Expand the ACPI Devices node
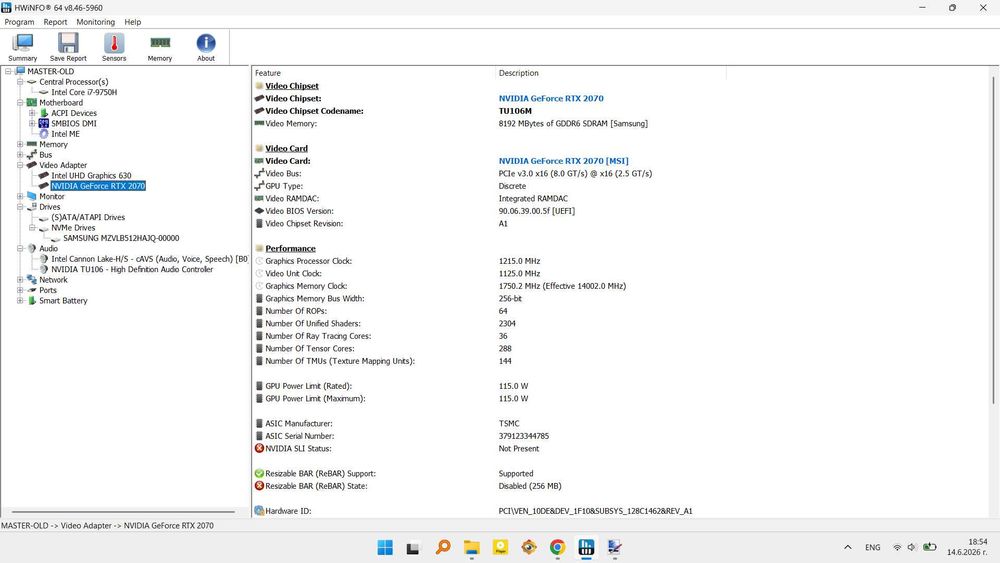Viewport: 1000px width, 563px height. click(x=33, y=113)
